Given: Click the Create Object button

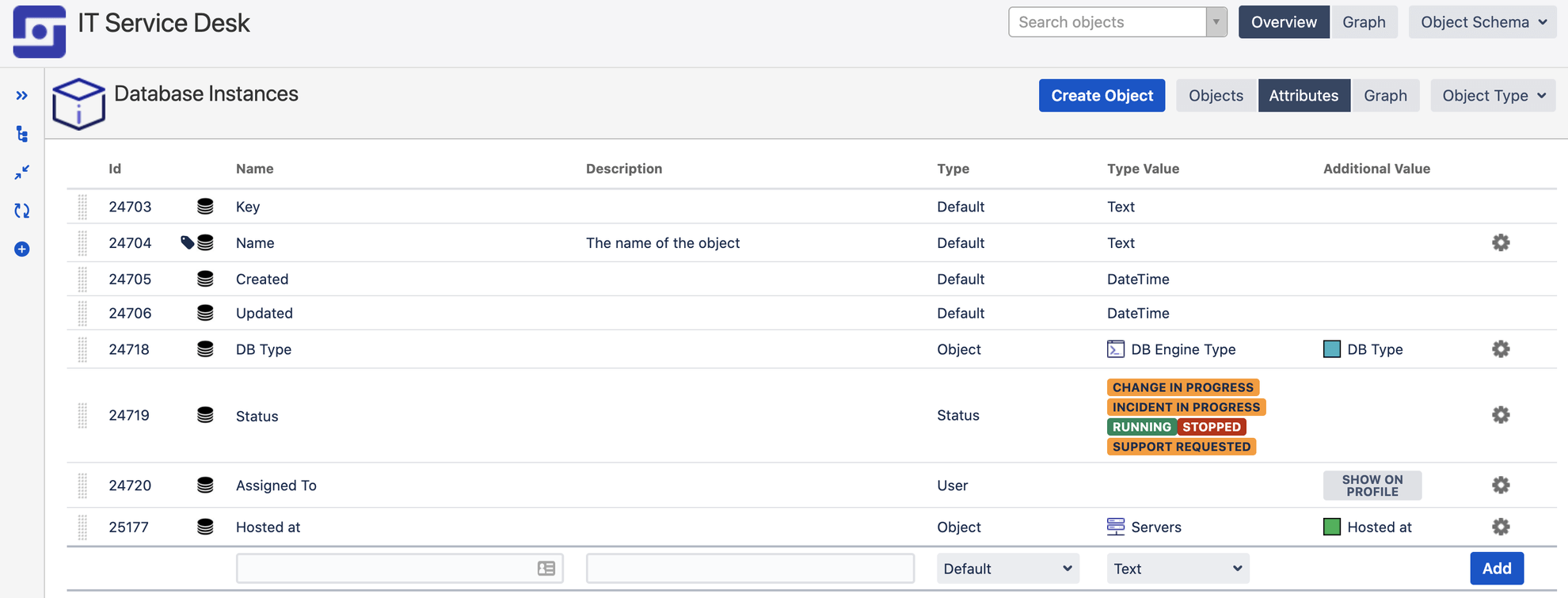Looking at the screenshot, I should pyautogui.click(x=1102, y=96).
